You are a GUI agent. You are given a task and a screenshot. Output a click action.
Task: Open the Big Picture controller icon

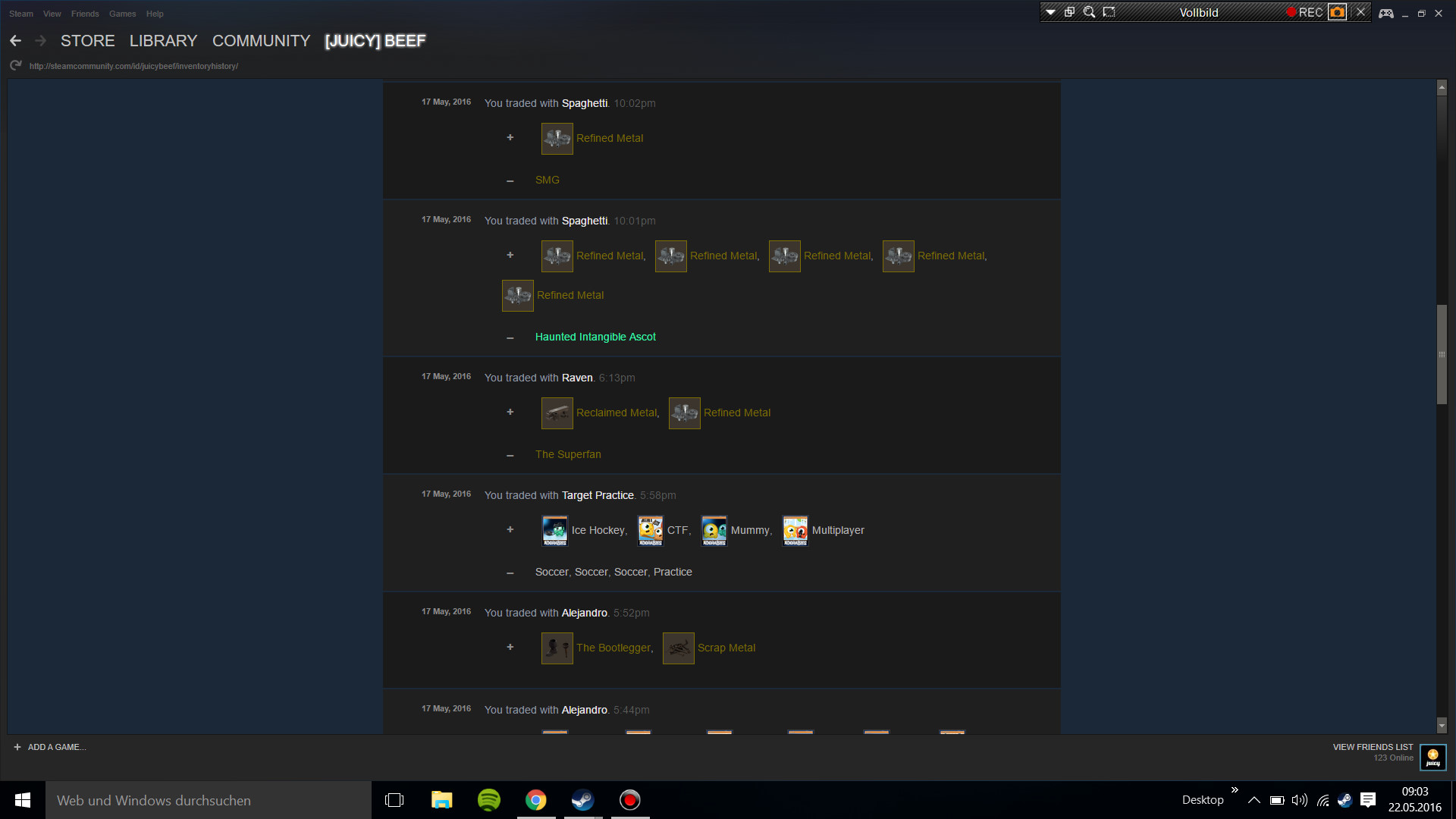[x=1385, y=13]
